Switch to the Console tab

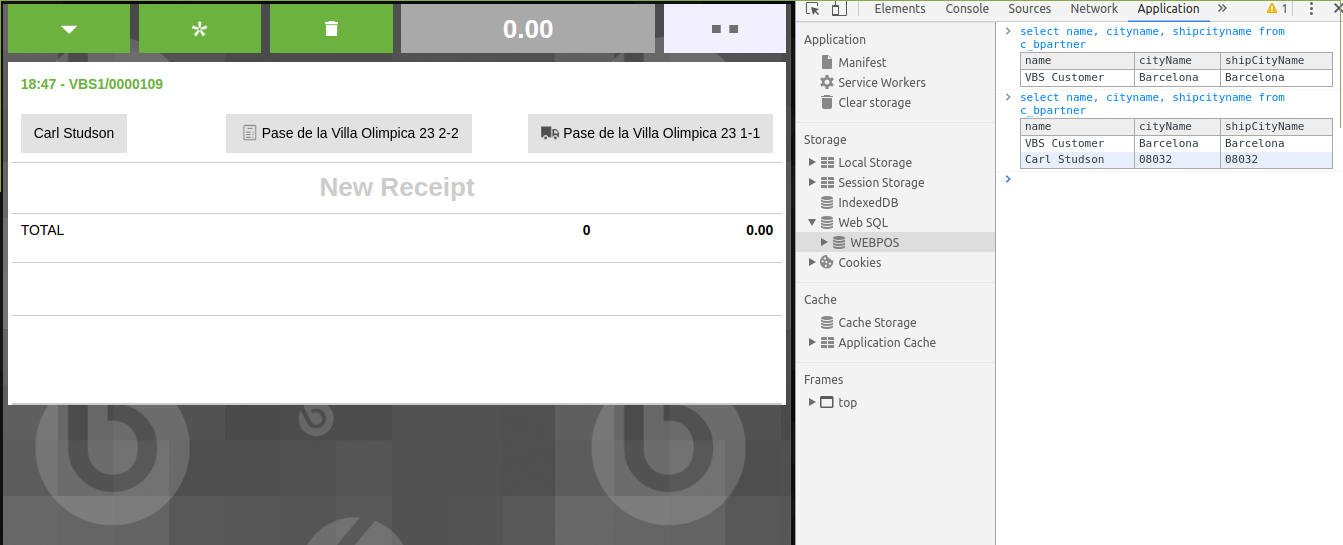(967, 9)
